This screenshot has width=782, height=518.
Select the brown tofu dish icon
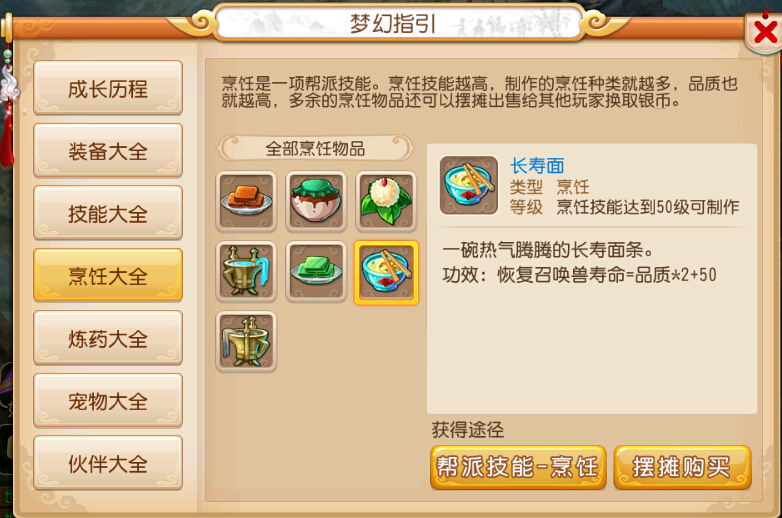pyautogui.click(x=246, y=201)
